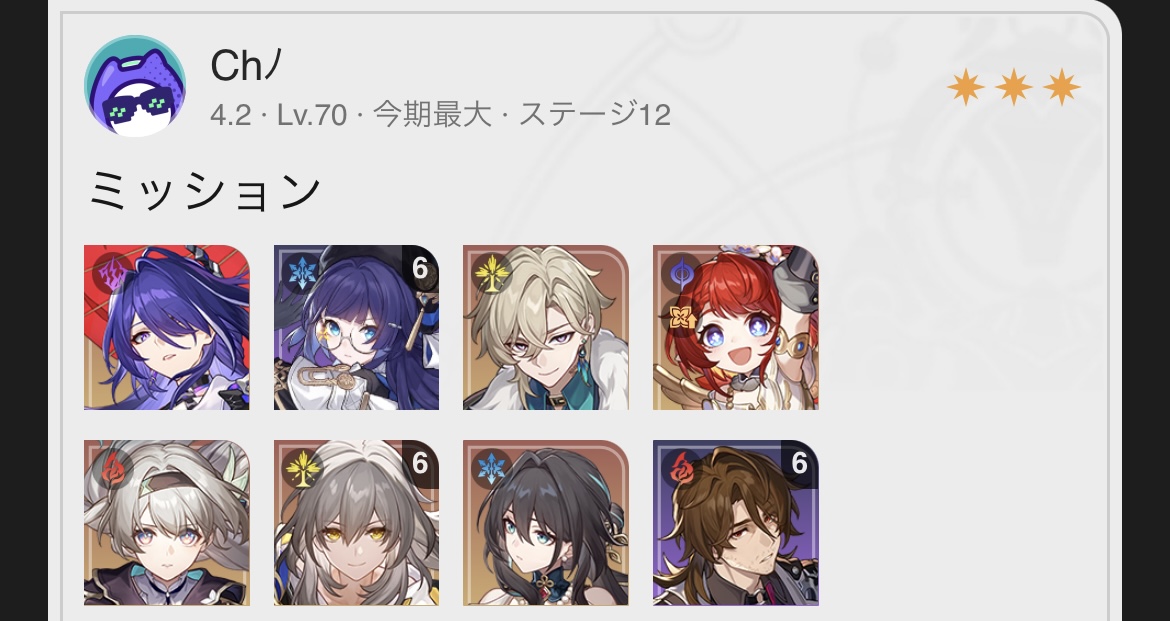Click the golden path icon on the red-haired girl
The image size is (1170, 621).
(x=680, y=318)
